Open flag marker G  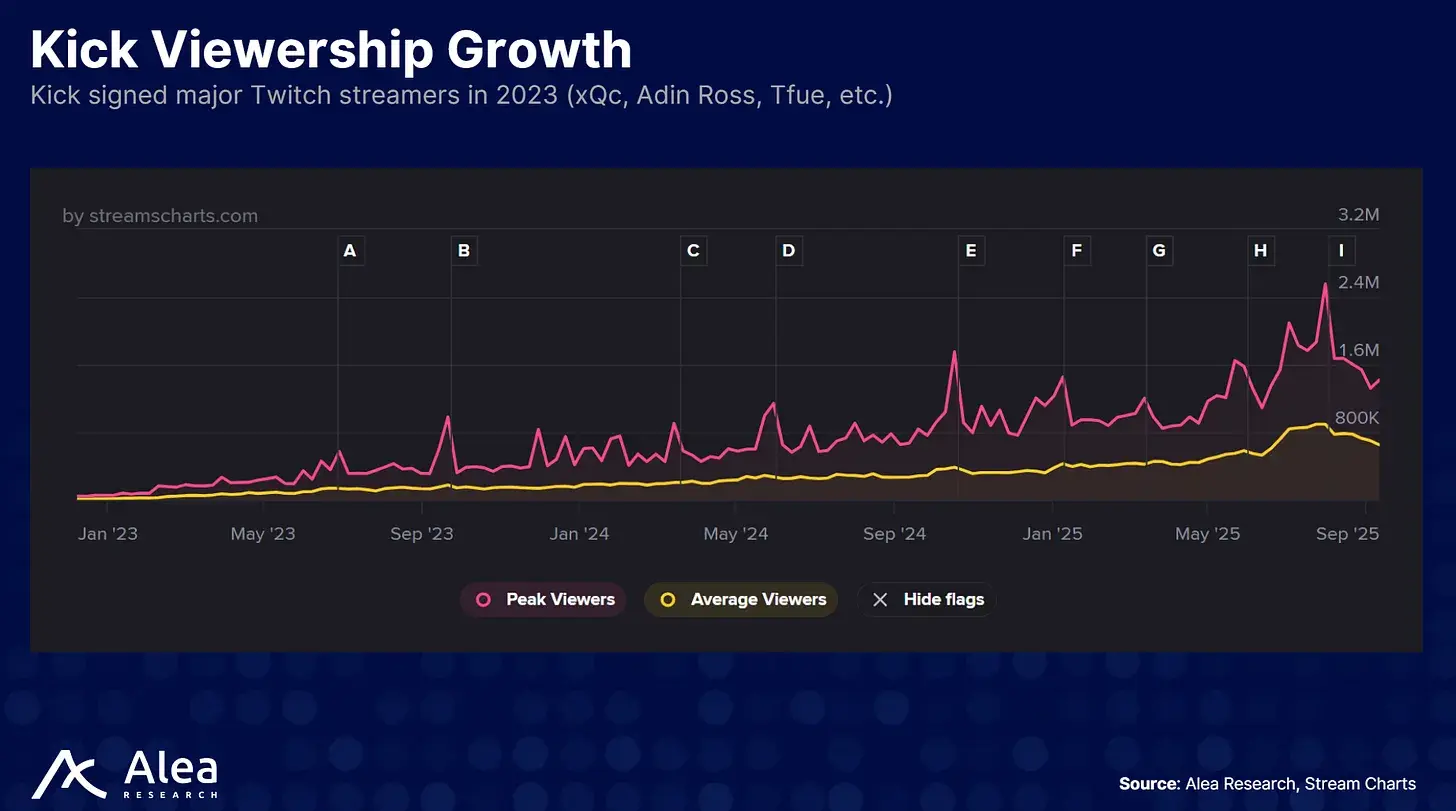[x=1159, y=251]
